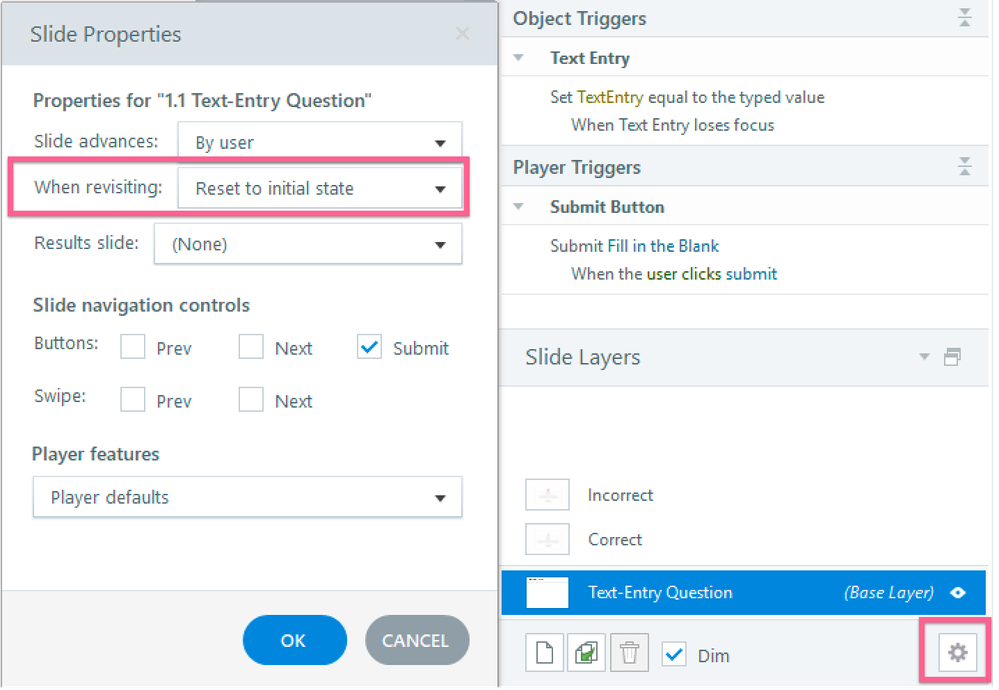Uncheck the Submit button checkbox
Image resolution: width=999 pixels, height=690 pixels.
pos(369,347)
